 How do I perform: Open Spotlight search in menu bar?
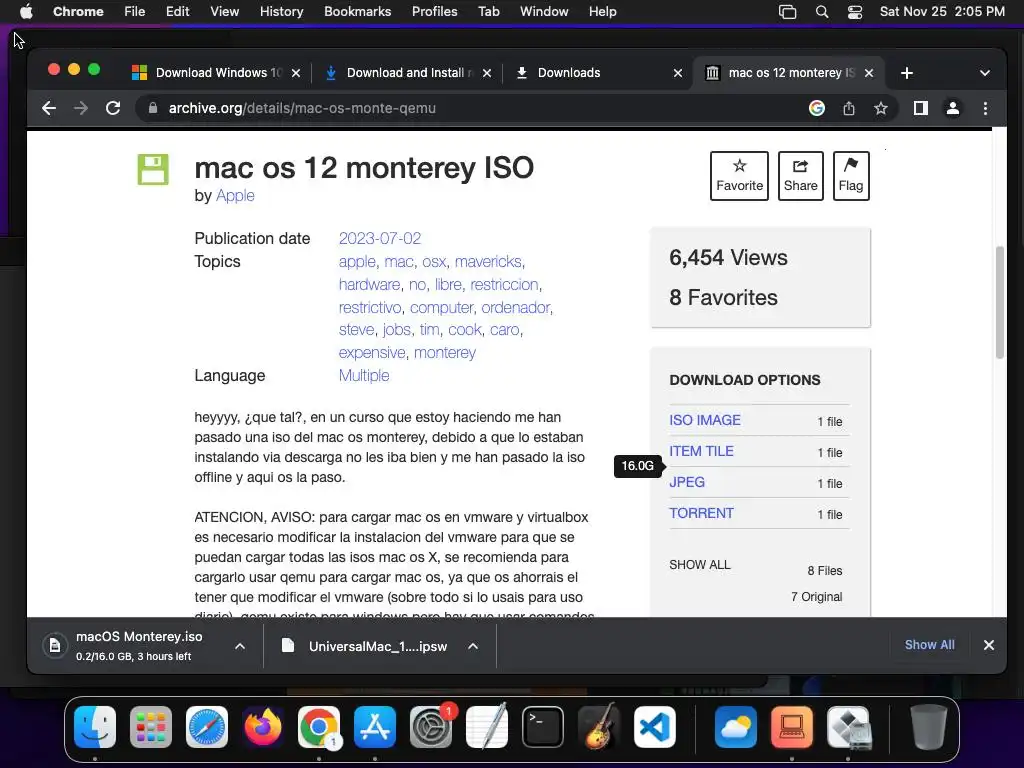pos(822,11)
